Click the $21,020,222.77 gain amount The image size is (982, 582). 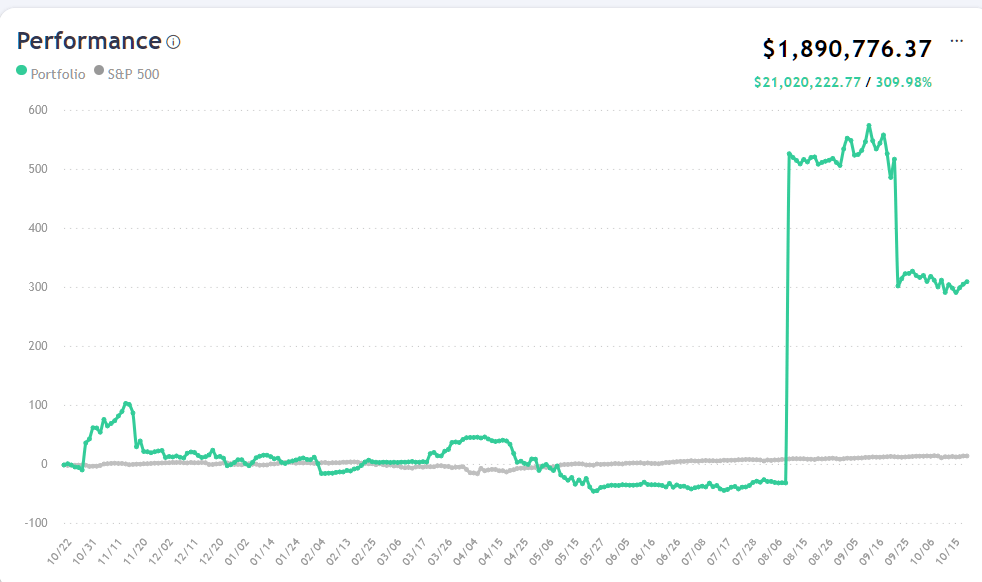[807, 82]
